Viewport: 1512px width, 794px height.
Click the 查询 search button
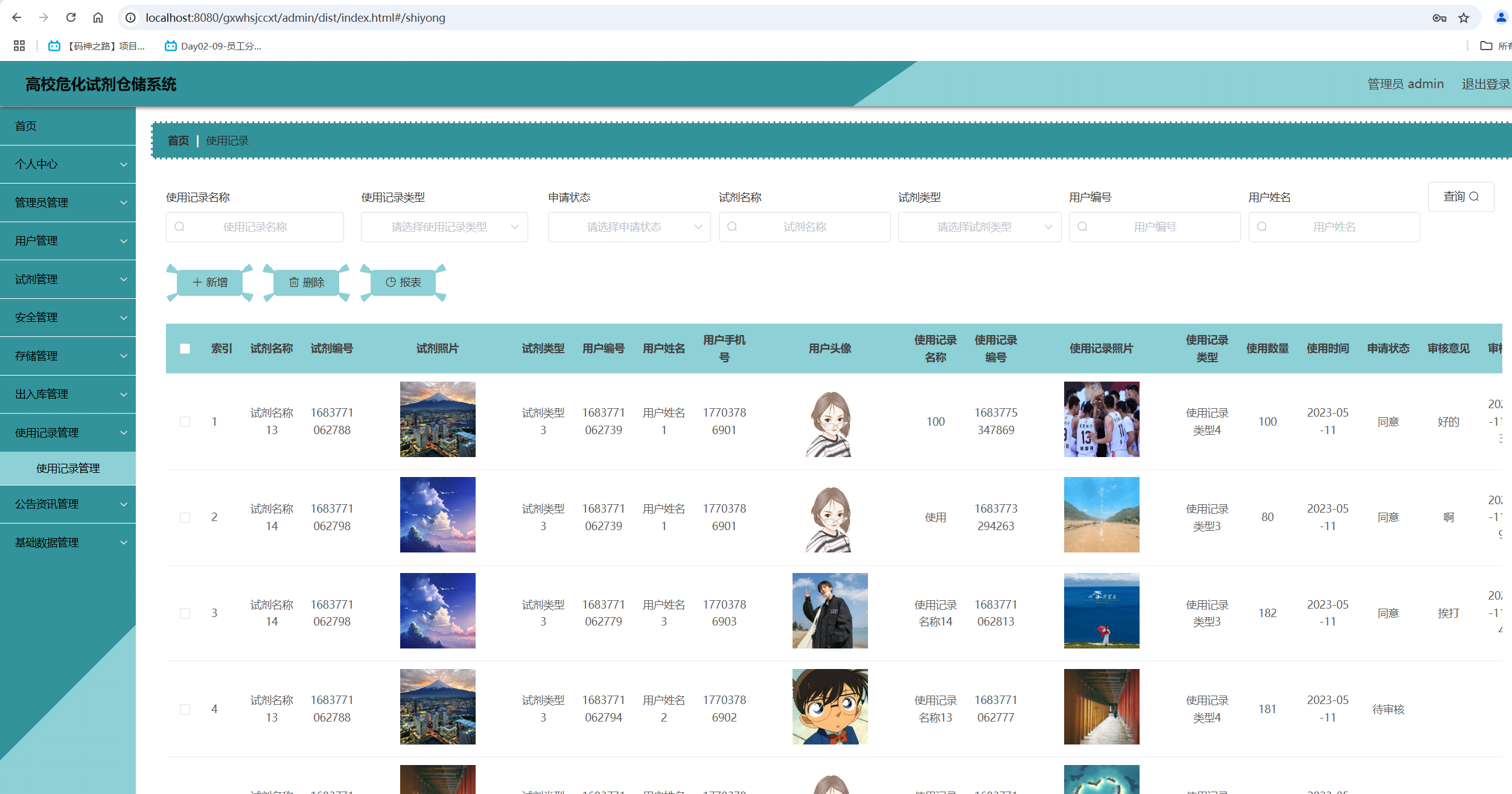coord(1461,197)
